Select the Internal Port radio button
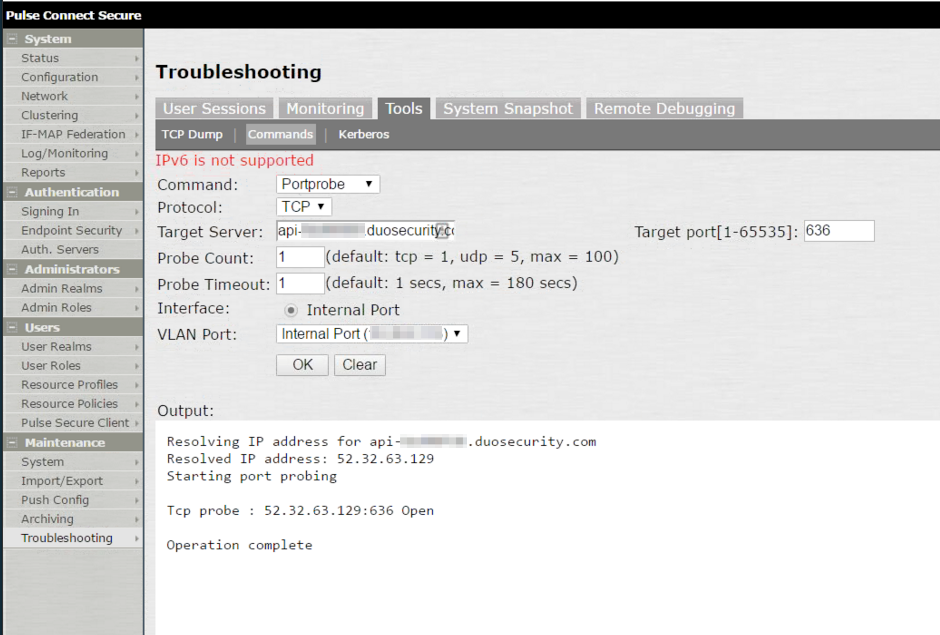The image size is (940, 635). pos(290,310)
